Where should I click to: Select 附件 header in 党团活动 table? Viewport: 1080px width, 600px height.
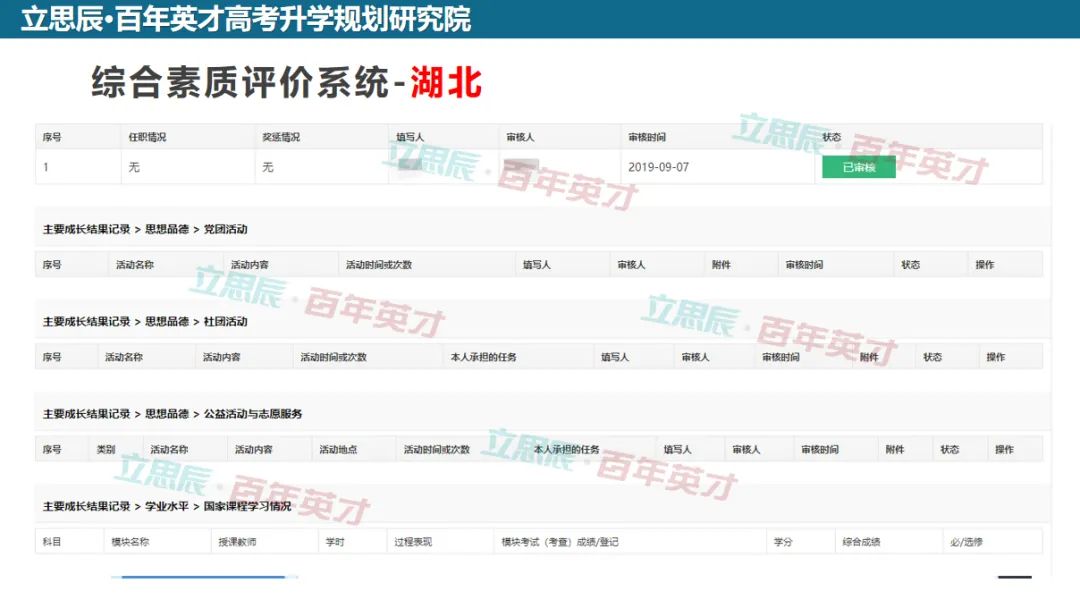pos(721,265)
